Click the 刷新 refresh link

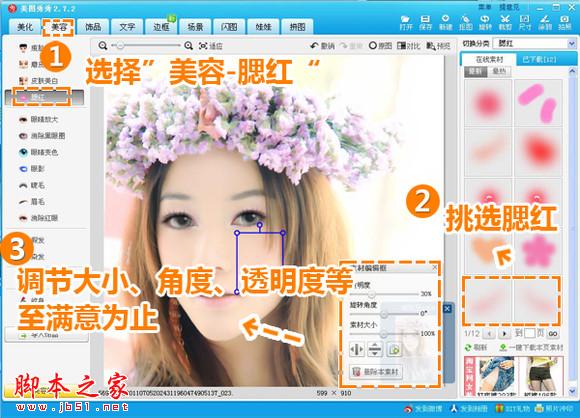click(476, 348)
